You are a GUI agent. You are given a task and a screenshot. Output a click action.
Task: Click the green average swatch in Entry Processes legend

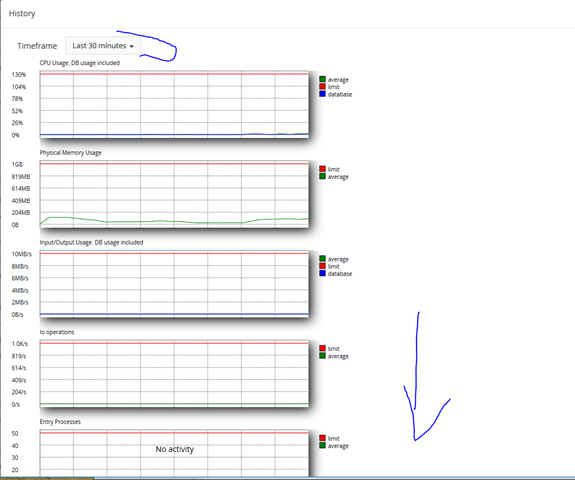(x=322, y=446)
